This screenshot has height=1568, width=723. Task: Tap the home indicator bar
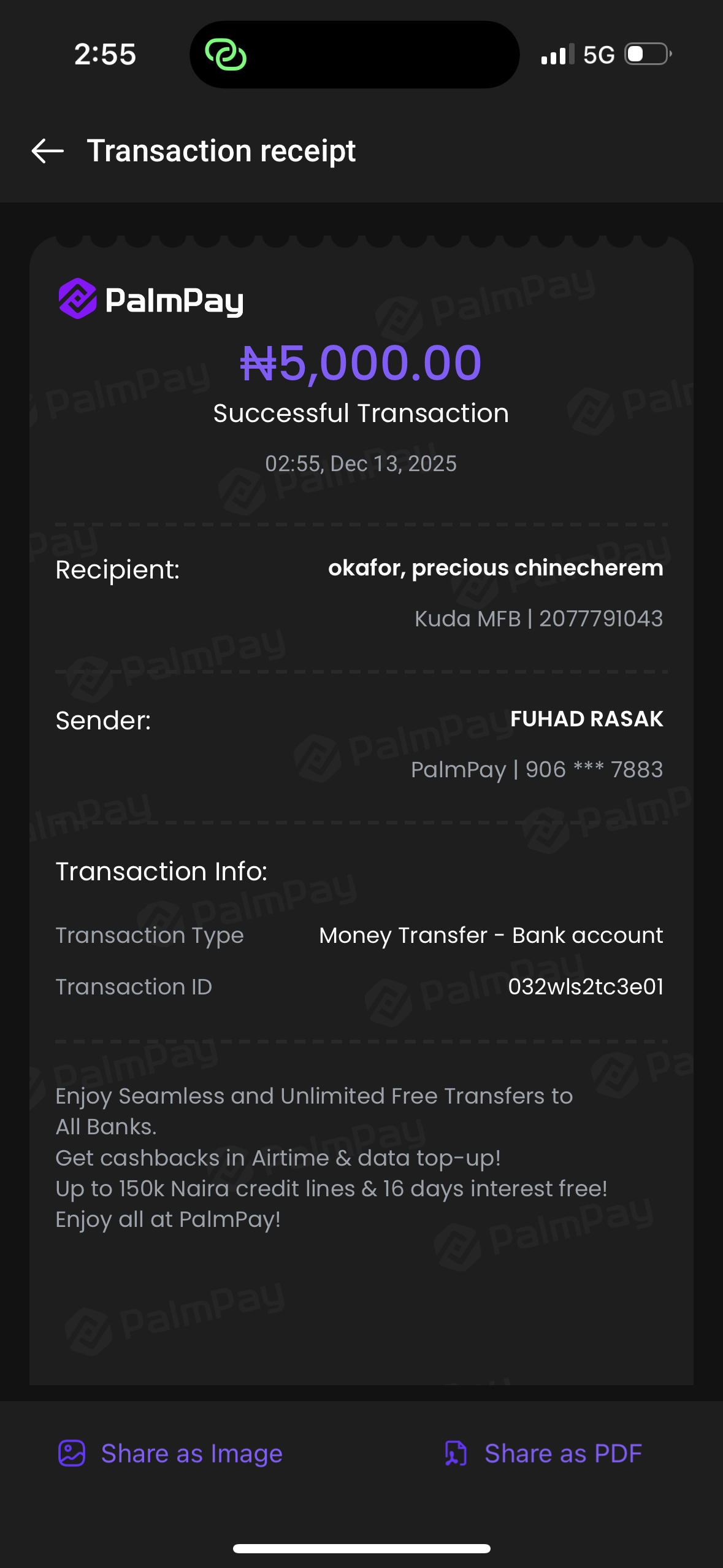(361, 1548)
